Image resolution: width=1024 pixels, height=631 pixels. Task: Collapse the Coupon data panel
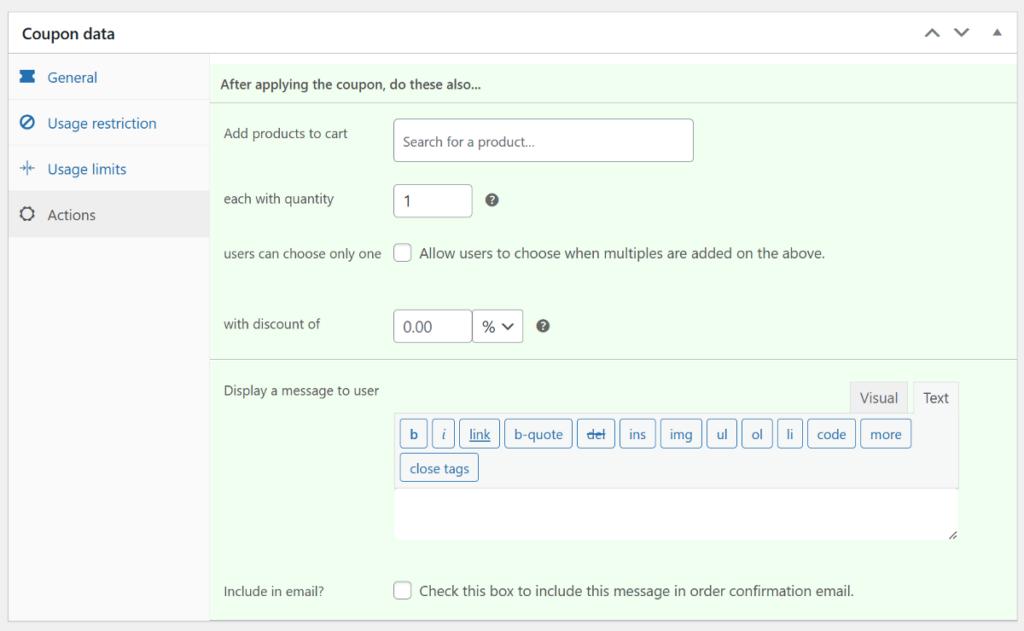tap(996, 32)
